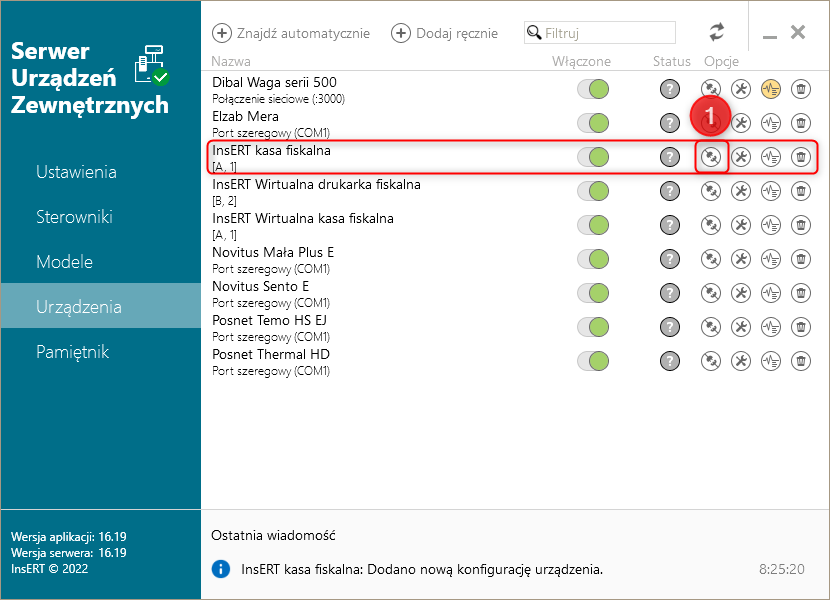Disable the Posnet Thermal HD switch

pos(593,361)
